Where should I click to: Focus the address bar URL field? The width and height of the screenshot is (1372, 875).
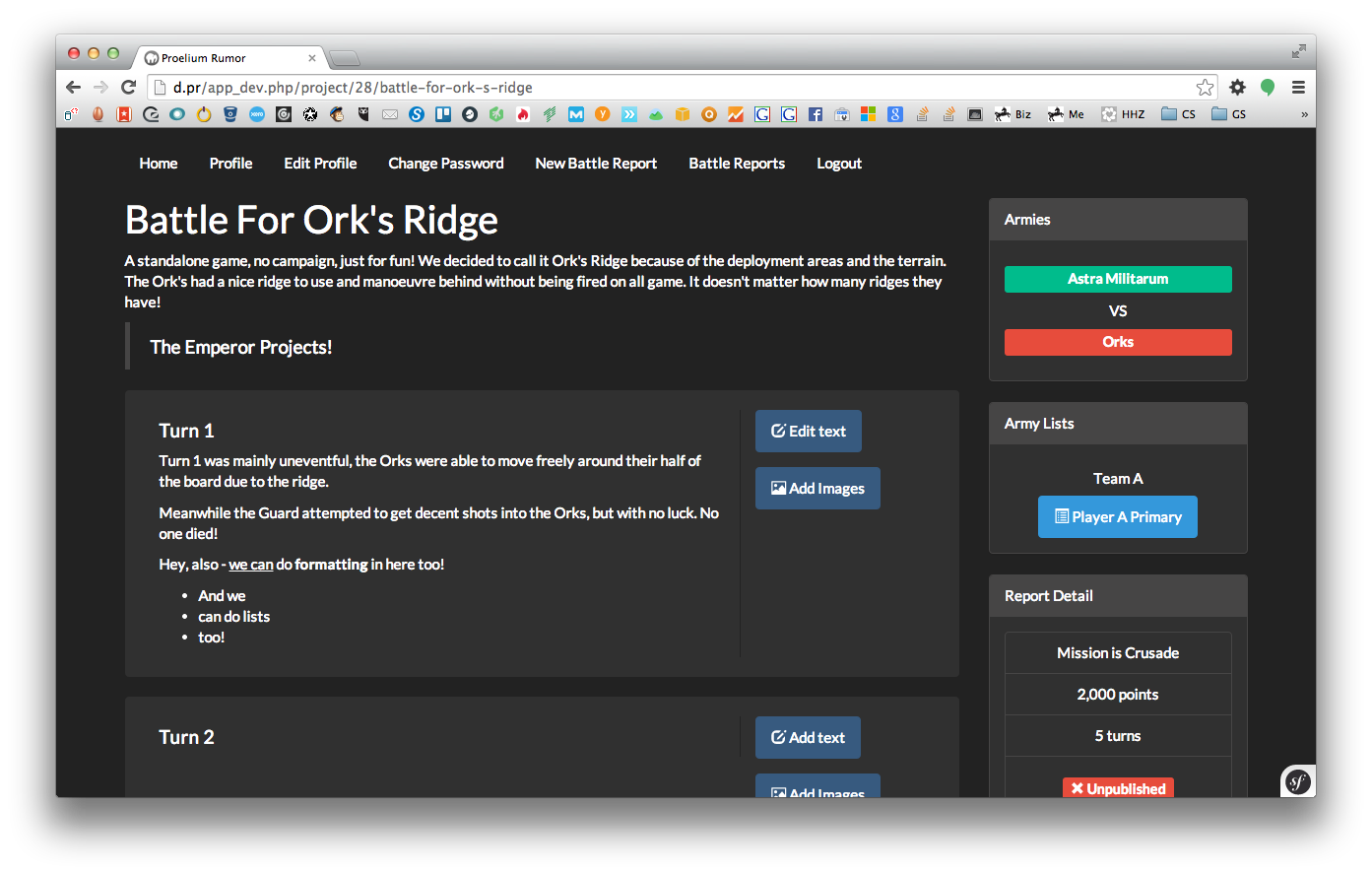[682, 88]
